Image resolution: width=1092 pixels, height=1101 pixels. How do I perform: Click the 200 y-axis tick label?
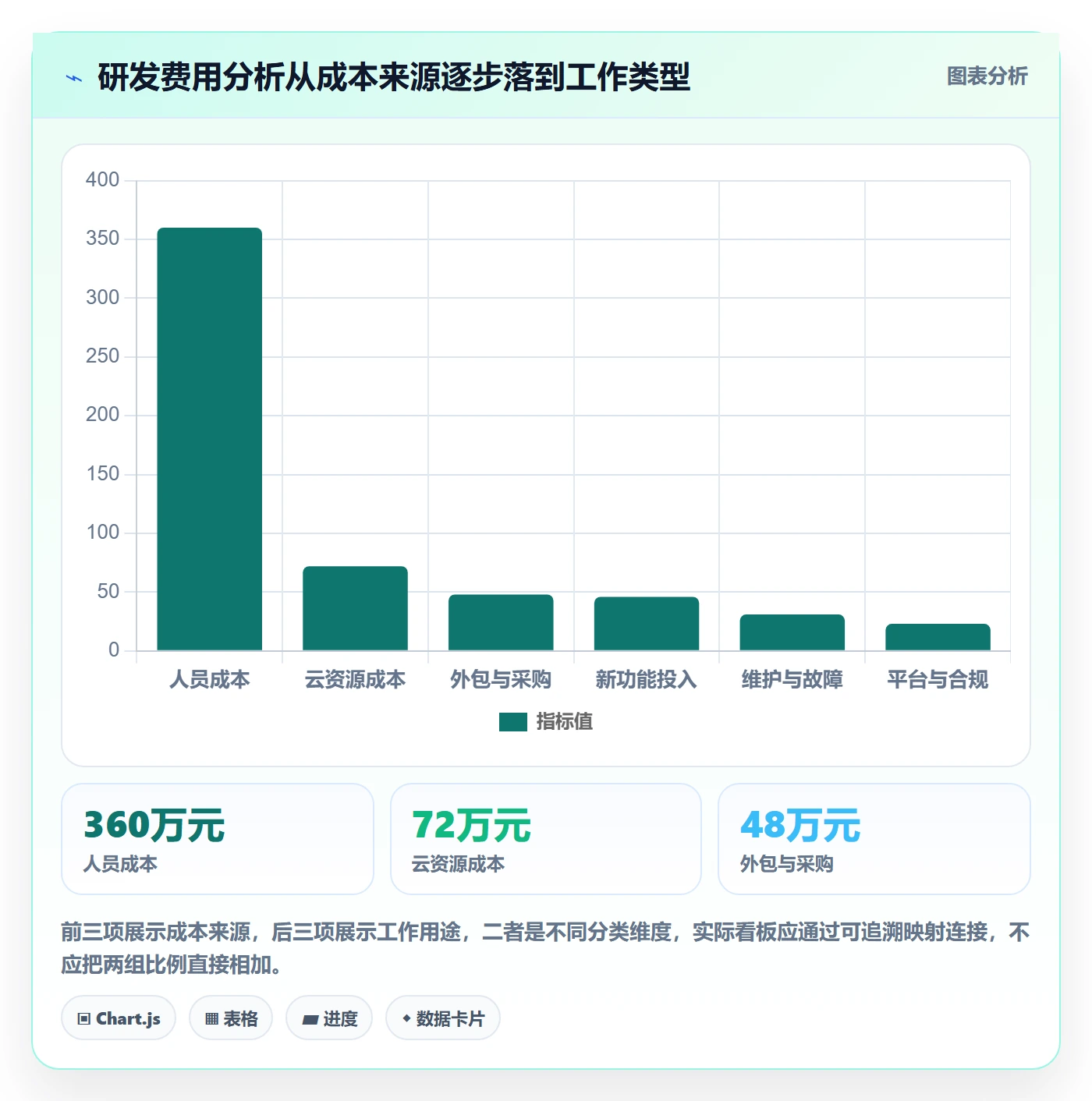tap(102, 415)
